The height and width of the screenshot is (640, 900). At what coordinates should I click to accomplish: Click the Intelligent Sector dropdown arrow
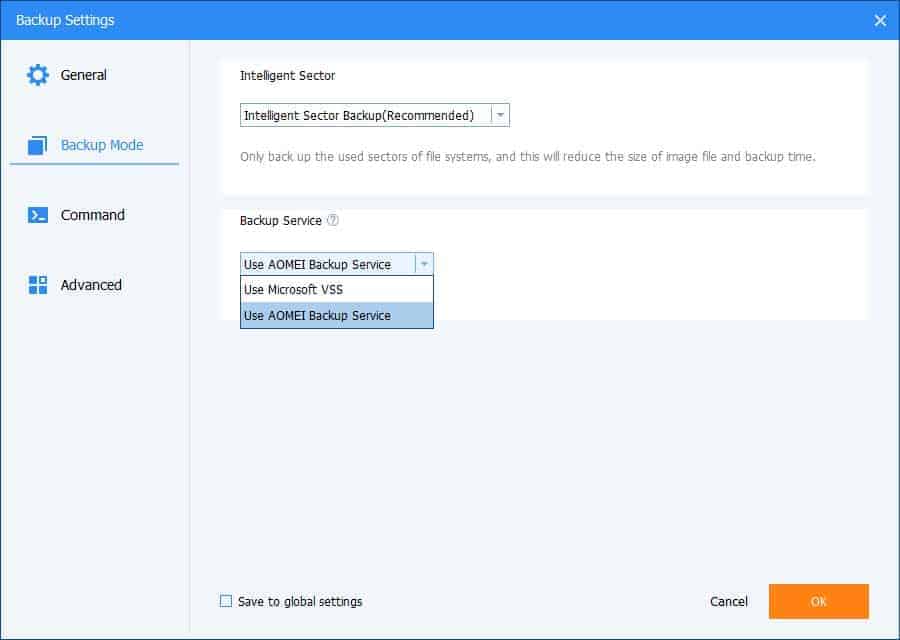click(501, 114)
